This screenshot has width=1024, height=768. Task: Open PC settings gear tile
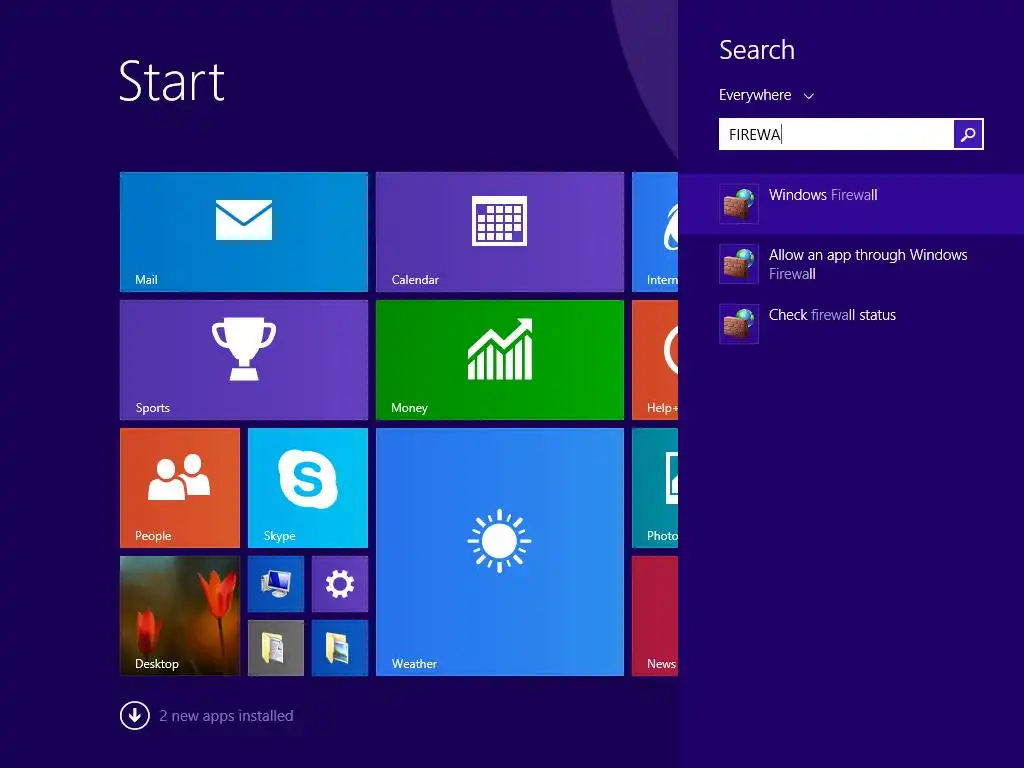tap(340, 584)
